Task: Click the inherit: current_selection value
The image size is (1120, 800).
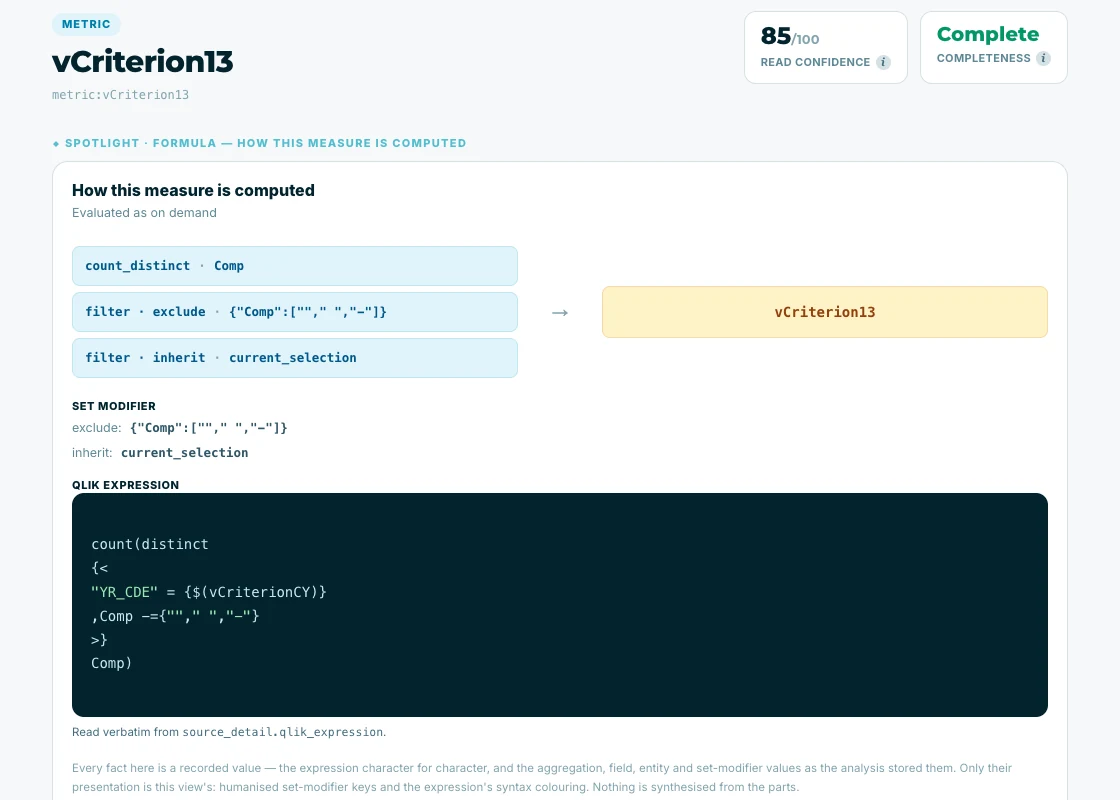Action: [x=184, y=453]
